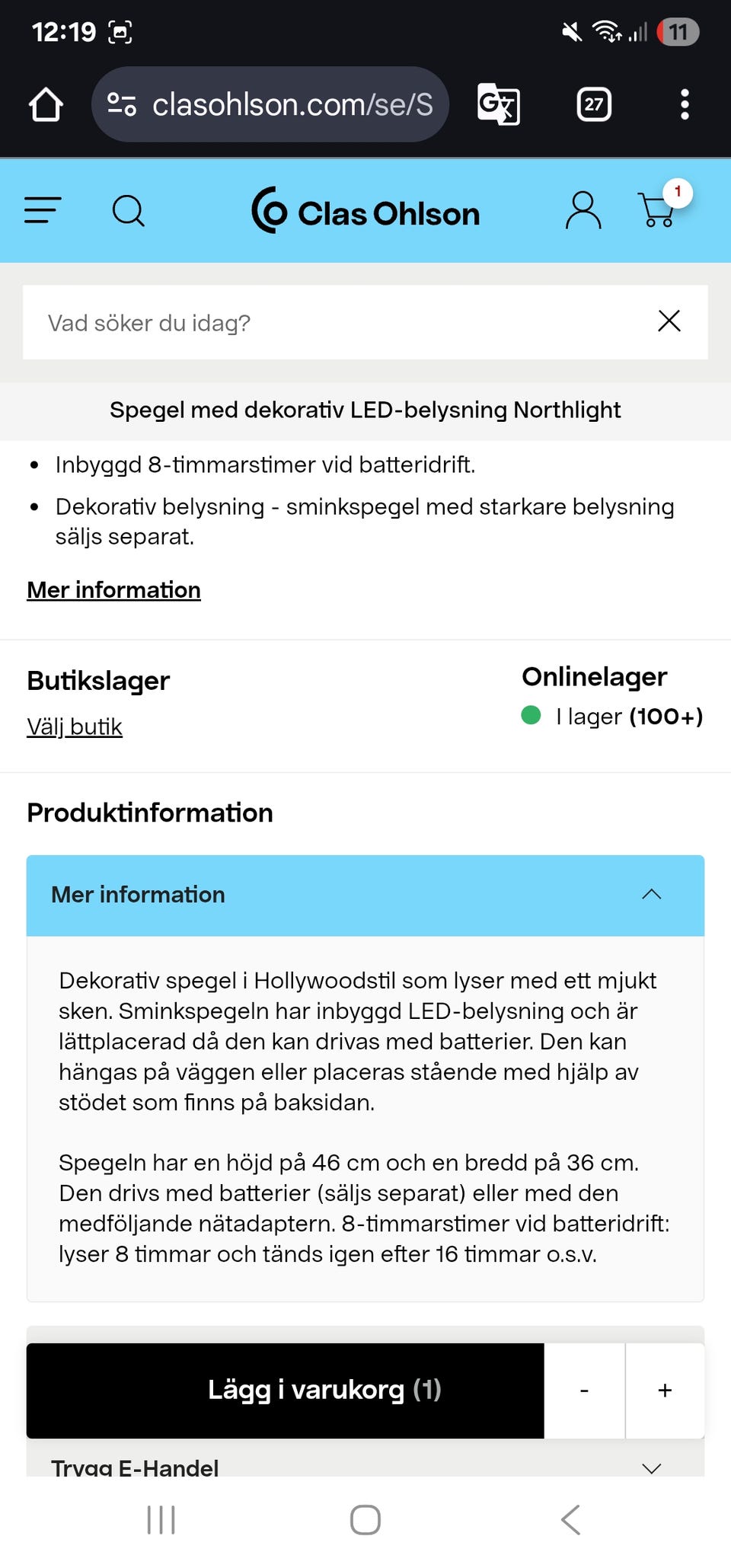Collapse the Mer information panel

[x=652, y=895]
